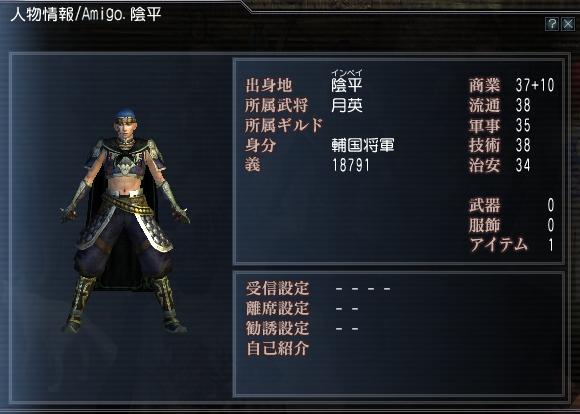
Task: Select the 服飾 count row
Action: [x=512, y=225]
